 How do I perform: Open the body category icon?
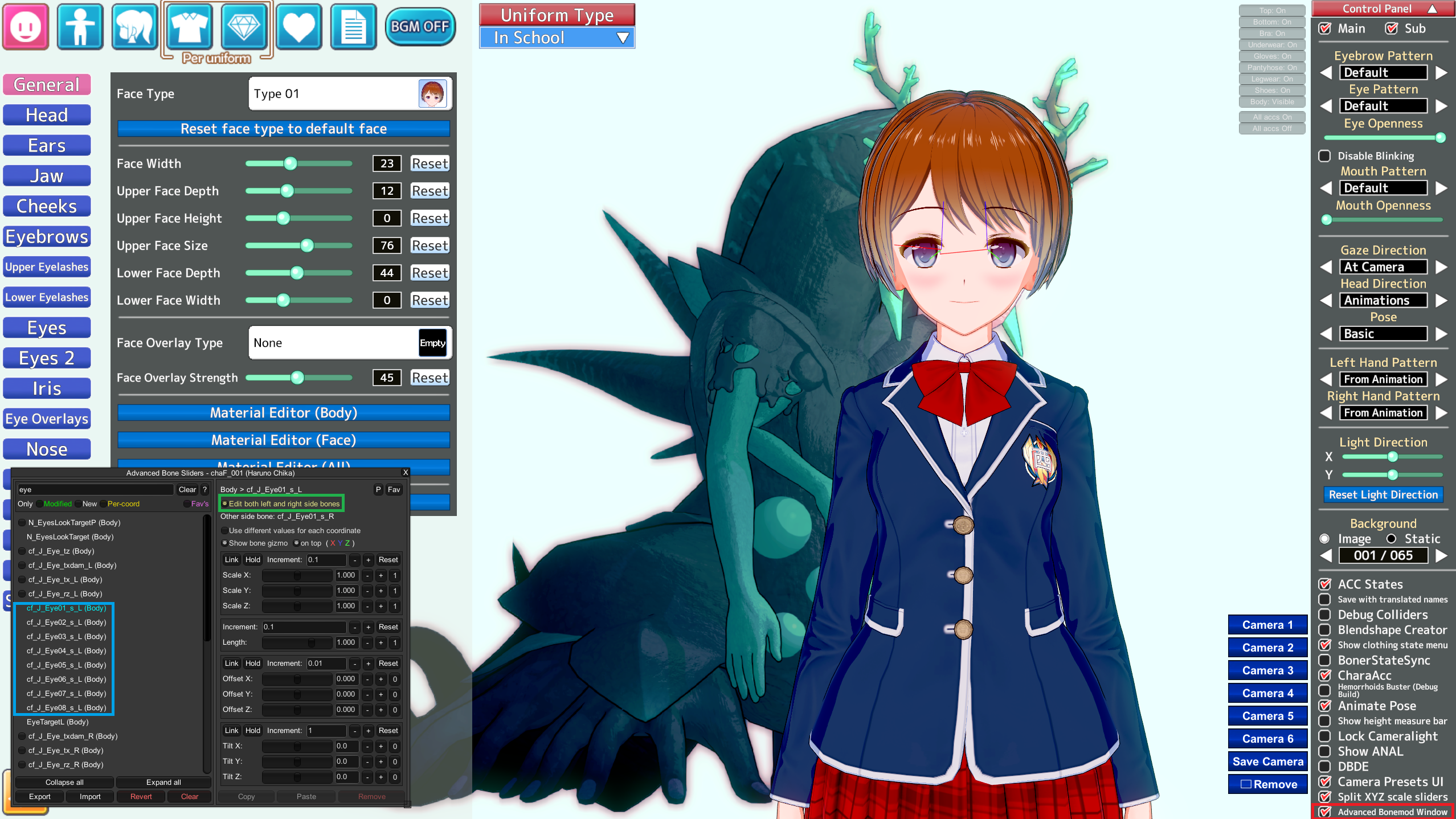click(x=80, y=27)
